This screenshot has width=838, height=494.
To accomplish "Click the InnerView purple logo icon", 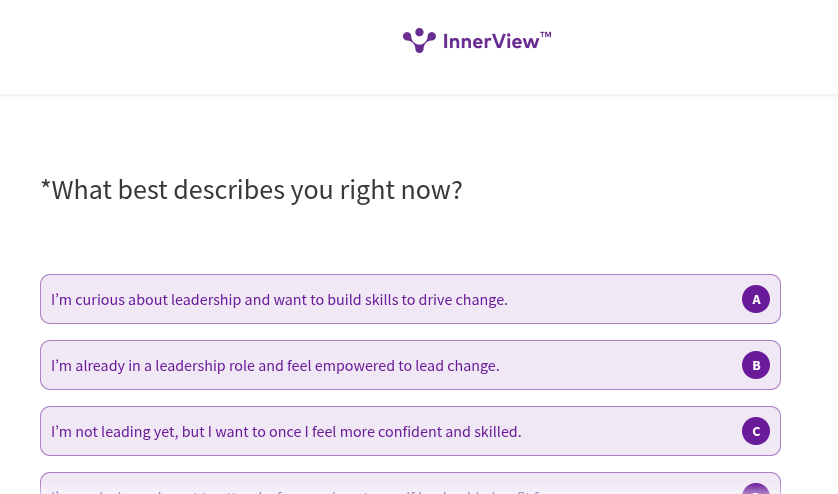I will (419, 40).
